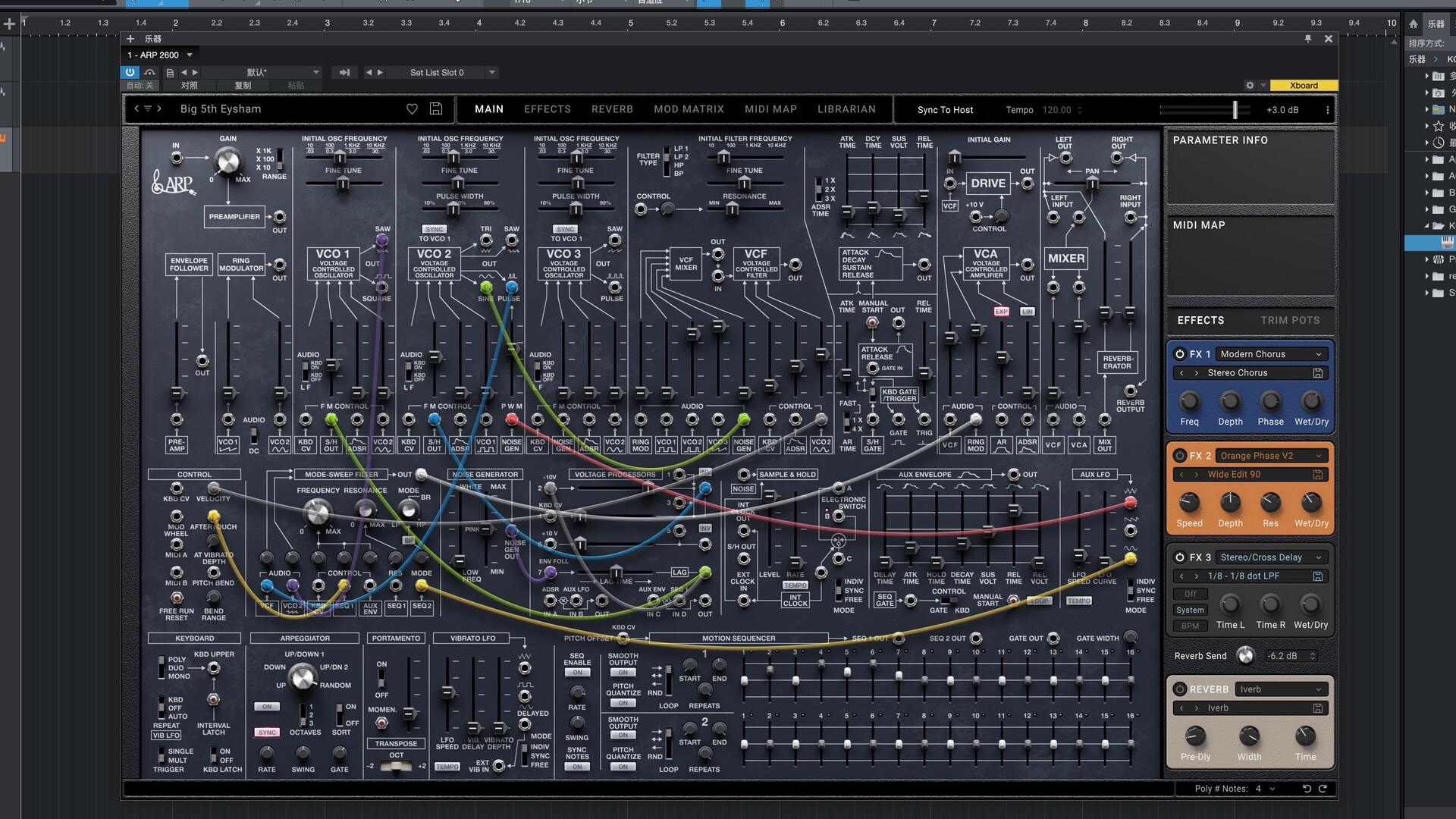Toggle the VCO 2 SYNC switch
Screen dimensions: 1456x819
(434, 229)
